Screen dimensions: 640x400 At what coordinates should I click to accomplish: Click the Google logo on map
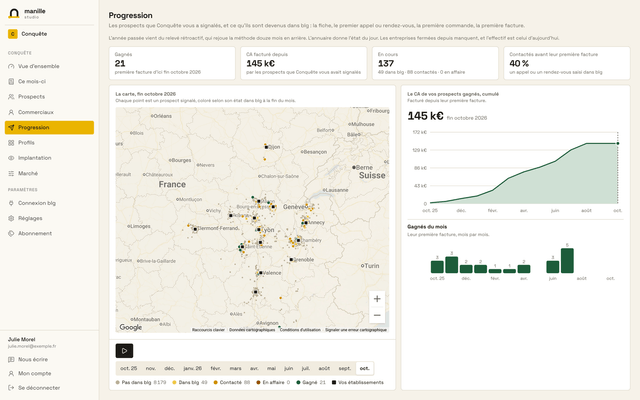(x=131, y=327)
